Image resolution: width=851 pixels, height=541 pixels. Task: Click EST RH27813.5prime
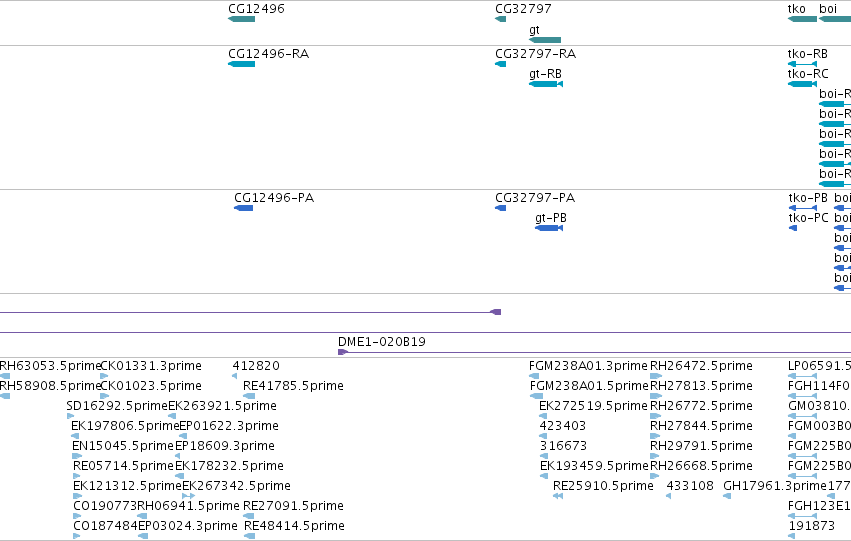[701, 386]
